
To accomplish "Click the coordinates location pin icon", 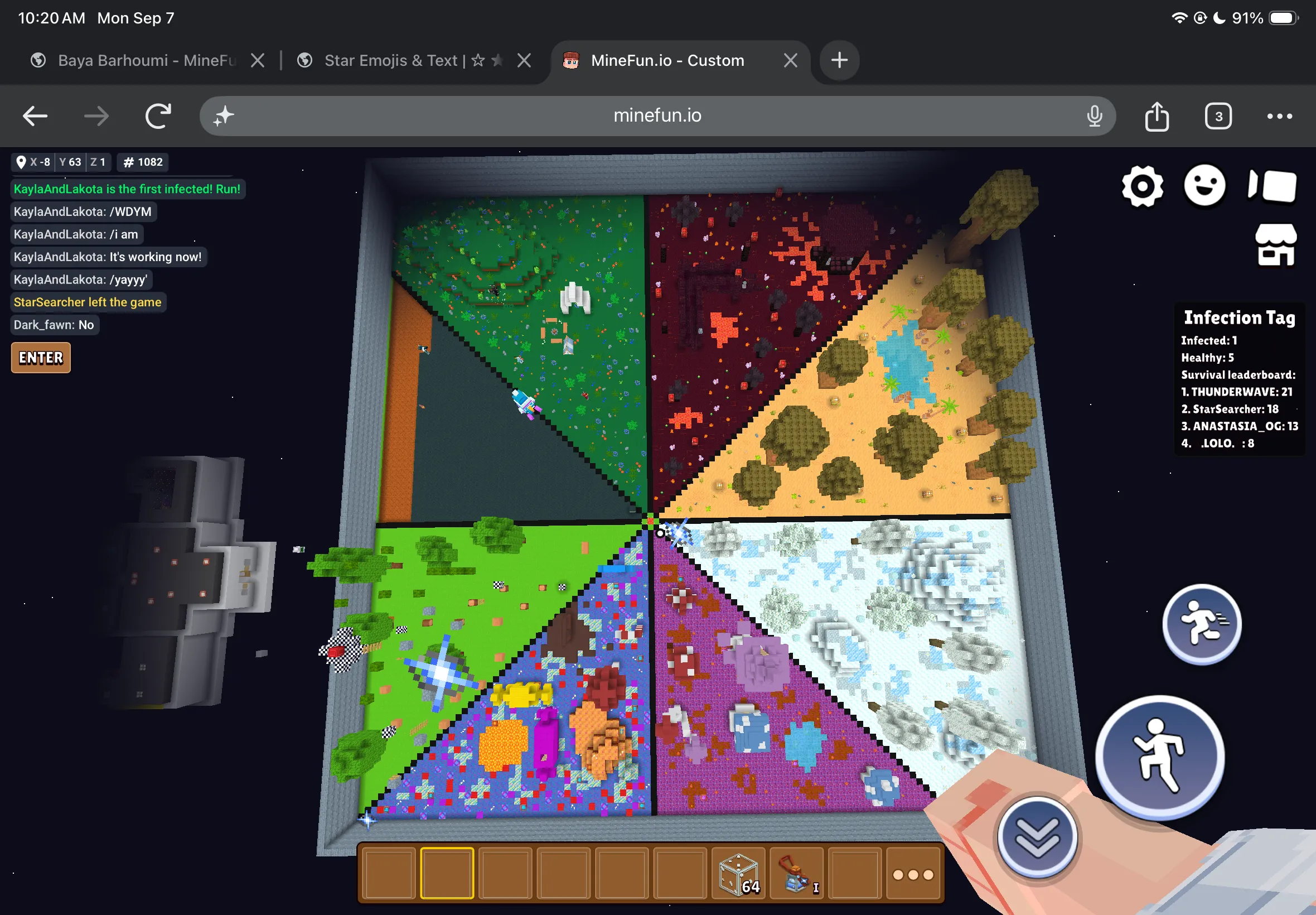I will [x=21, y=162].
